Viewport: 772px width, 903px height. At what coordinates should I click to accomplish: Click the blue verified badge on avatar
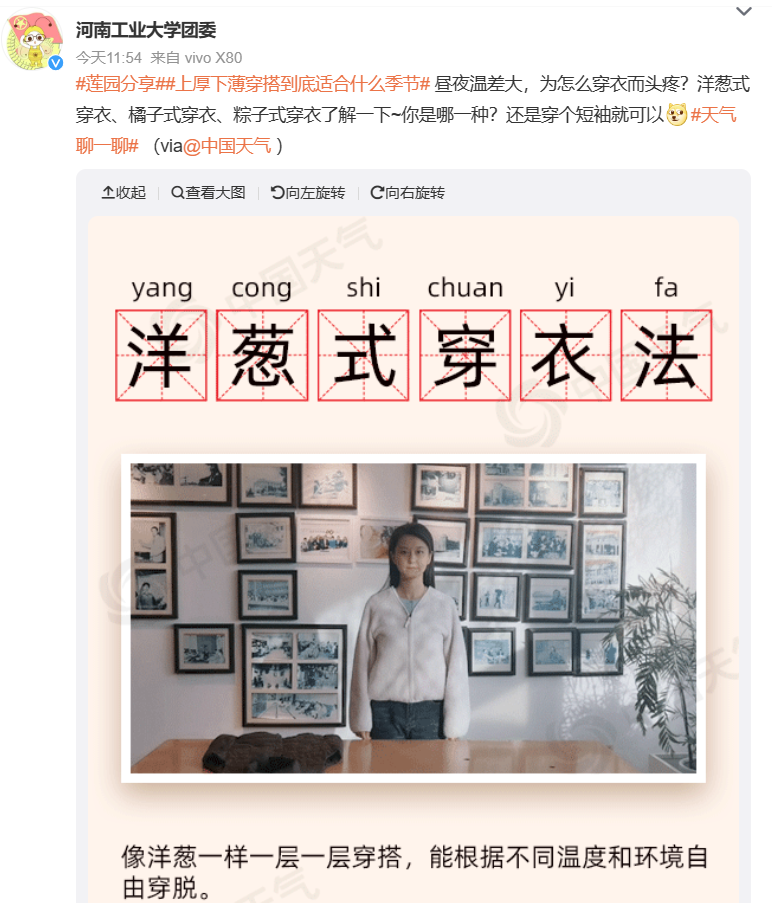(x=56, y=63)
